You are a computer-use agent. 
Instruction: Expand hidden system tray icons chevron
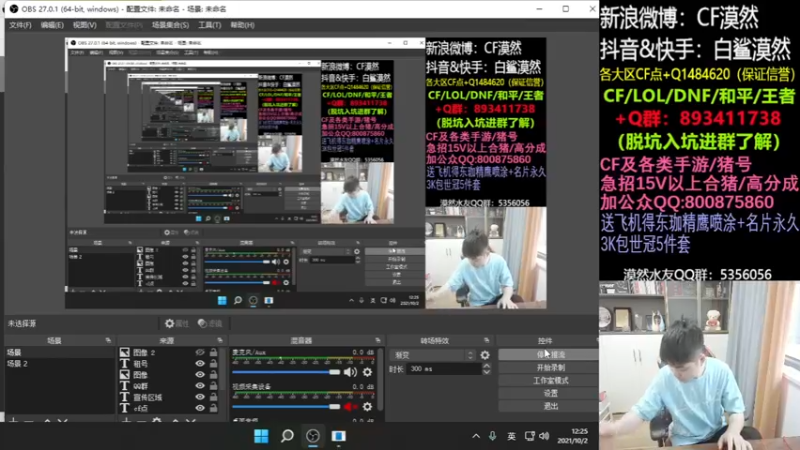pos(476,436)
